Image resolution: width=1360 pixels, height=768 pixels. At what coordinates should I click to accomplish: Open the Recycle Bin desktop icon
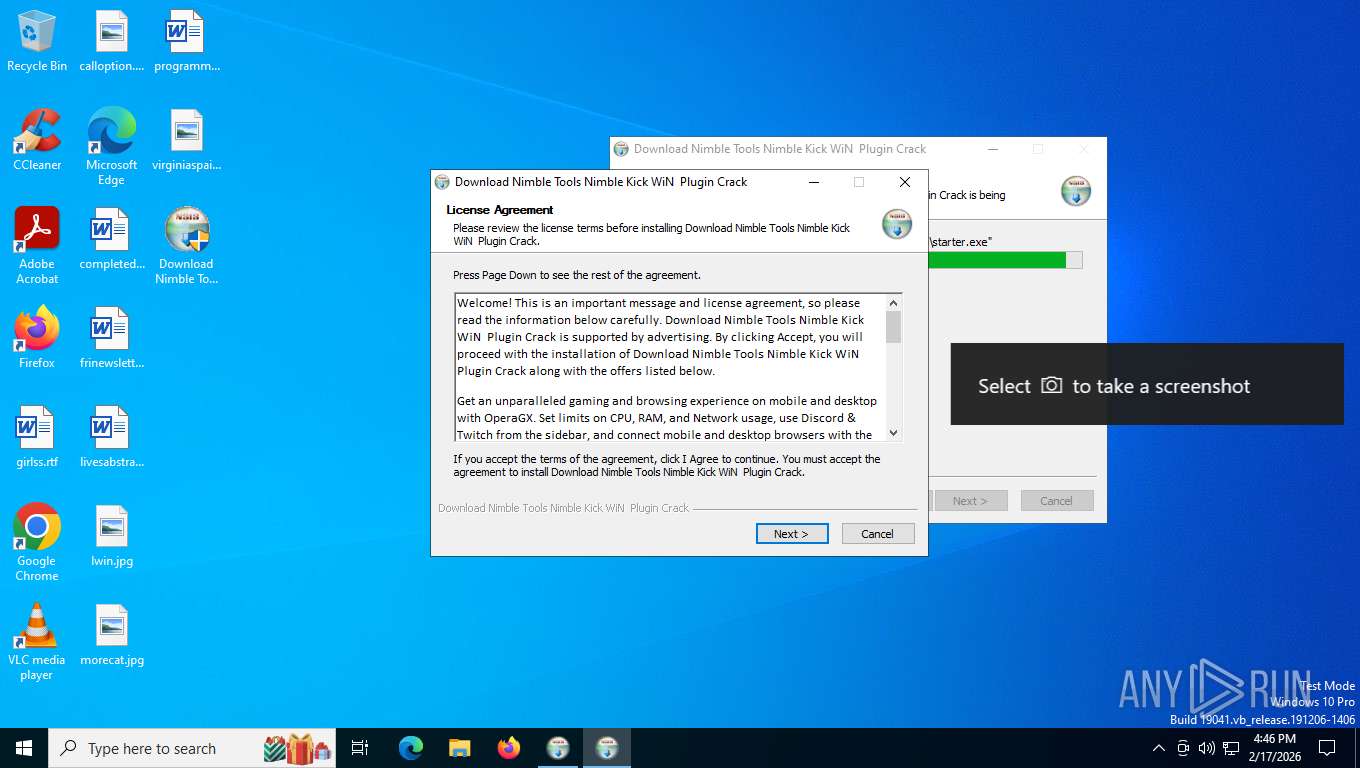coord(37,41)
